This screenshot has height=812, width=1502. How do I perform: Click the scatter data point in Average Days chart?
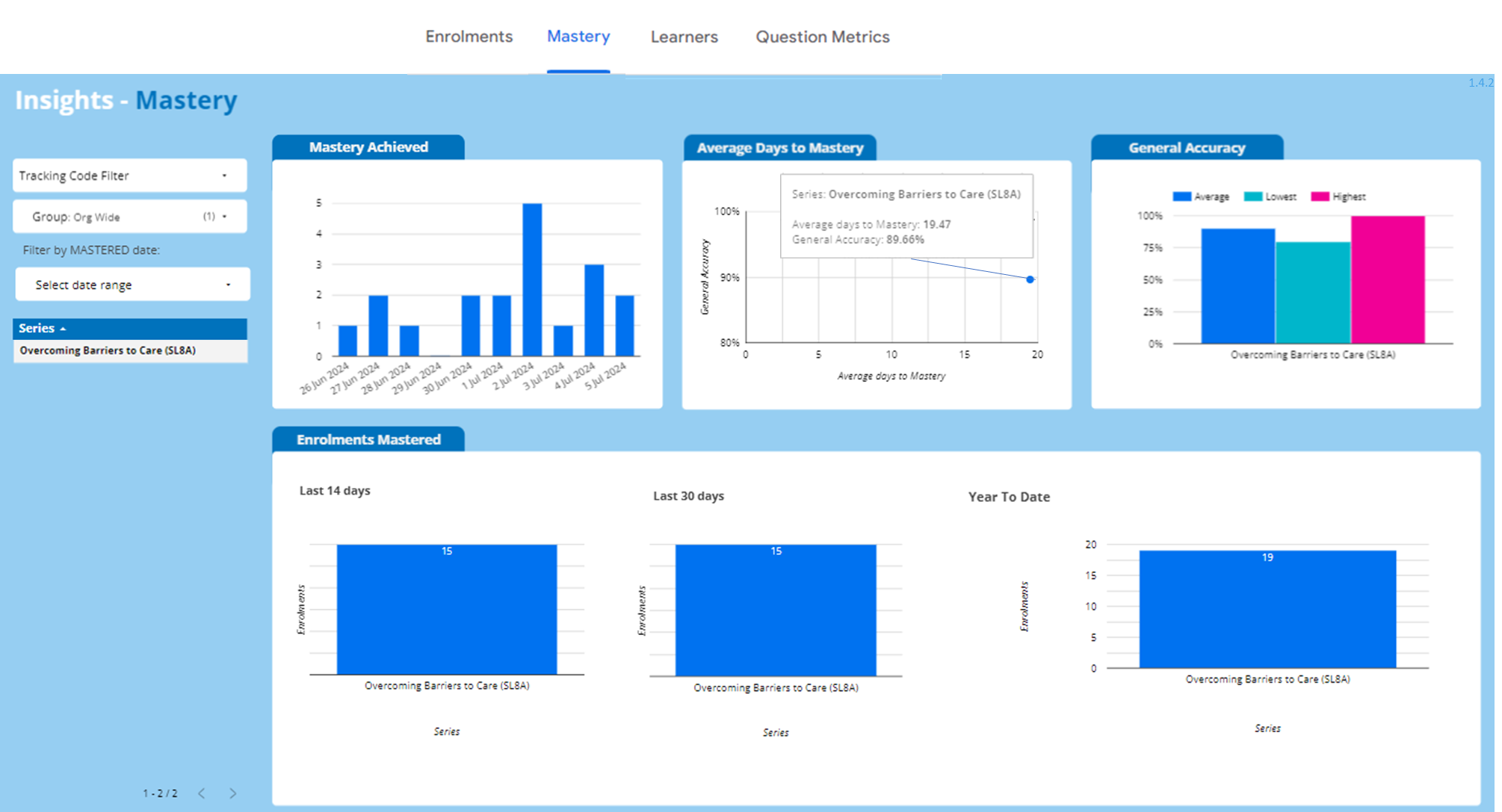(1030, 279)
